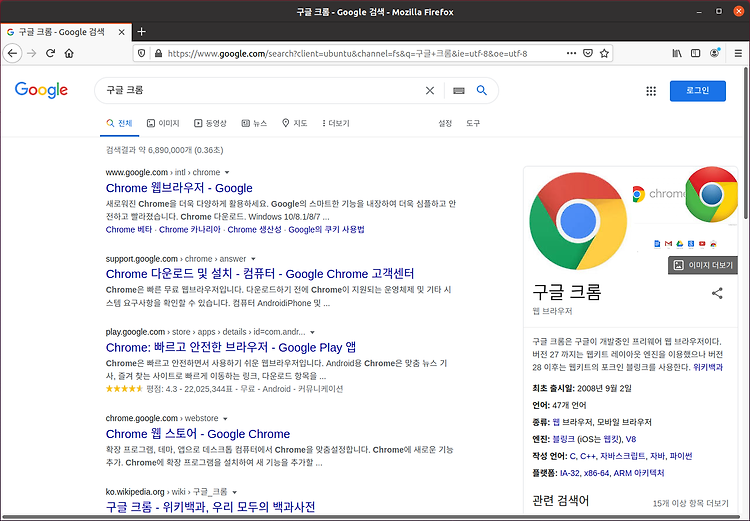750x521 pixels.
Task: Clear the search box with X
Action: (430, 90)
